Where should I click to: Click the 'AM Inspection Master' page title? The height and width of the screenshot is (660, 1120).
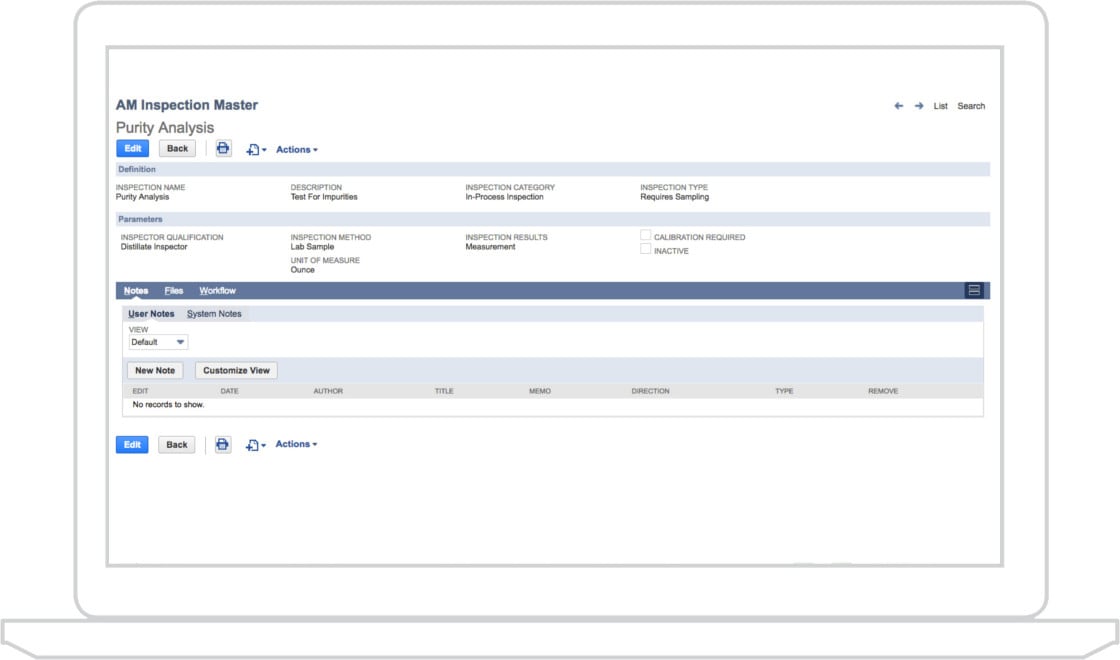(186, 105)
